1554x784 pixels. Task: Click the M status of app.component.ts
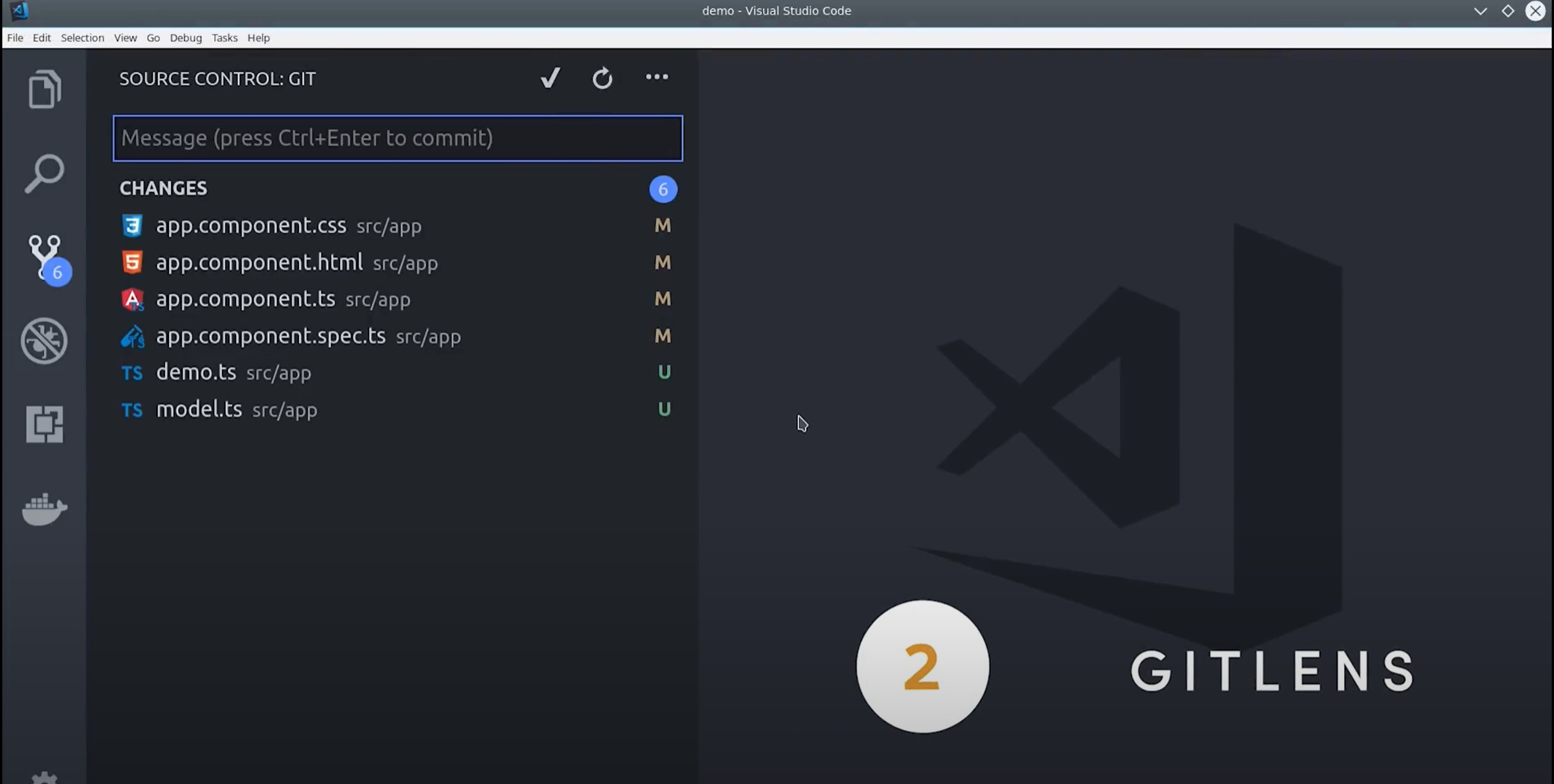(x=663, y=299)
